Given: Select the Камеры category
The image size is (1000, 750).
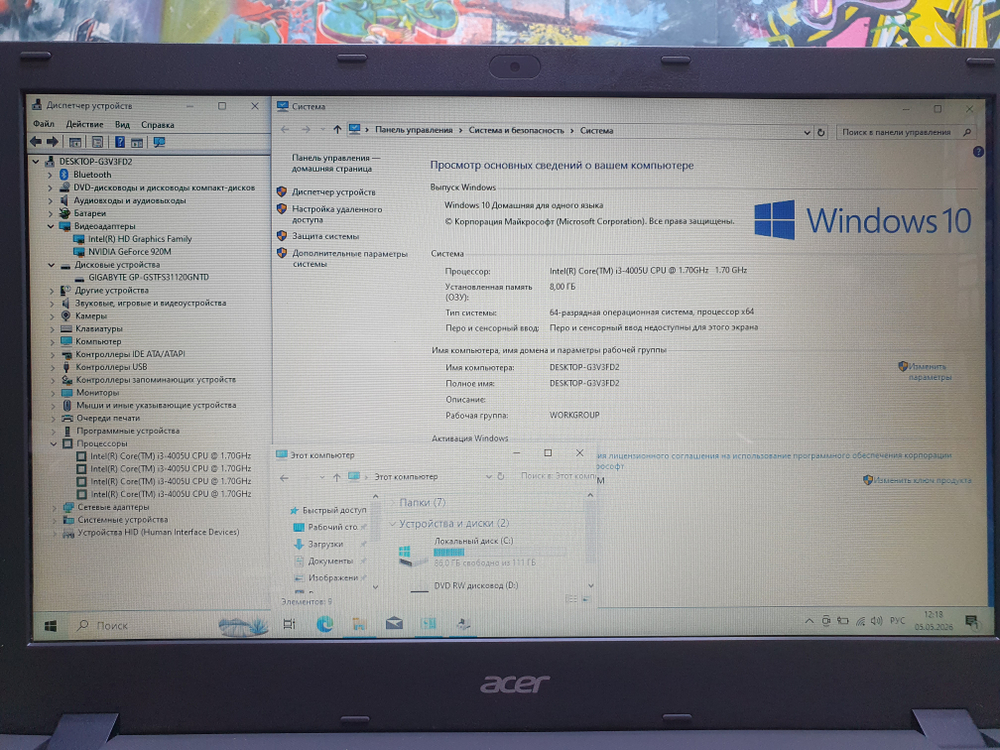Looking at the screenshot, I should click(91, 316).
